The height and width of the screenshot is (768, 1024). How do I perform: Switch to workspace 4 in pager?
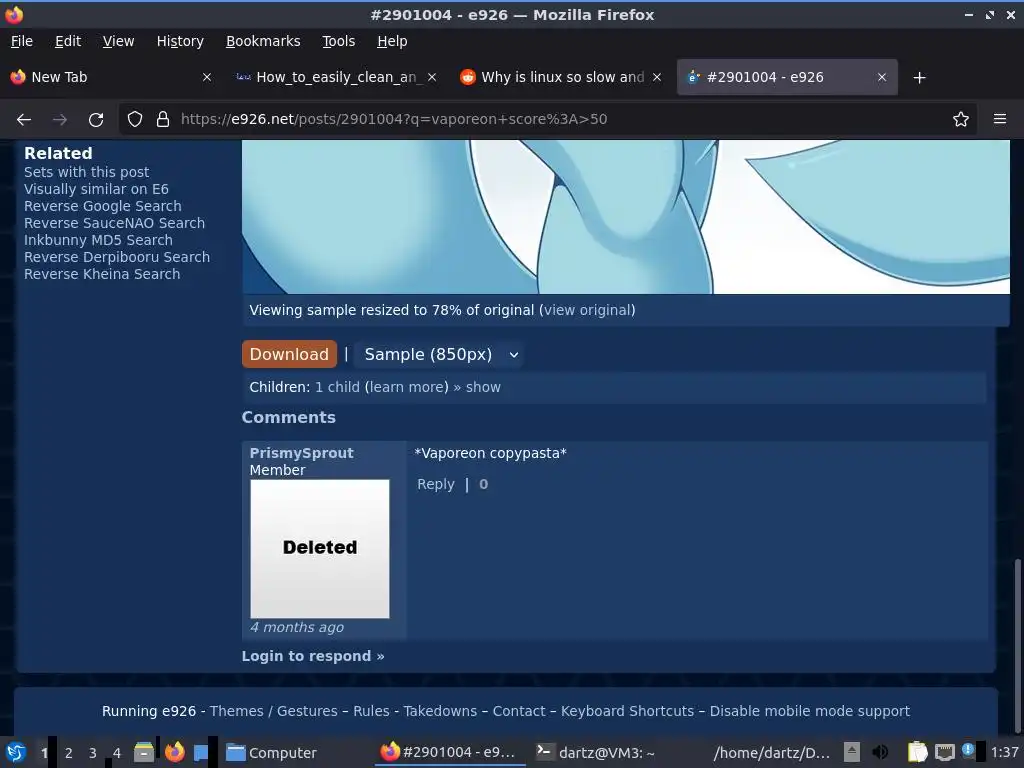pos(117,753)
